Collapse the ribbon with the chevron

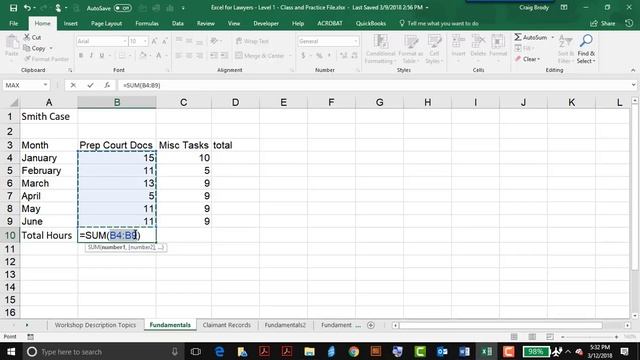point(633,70)
